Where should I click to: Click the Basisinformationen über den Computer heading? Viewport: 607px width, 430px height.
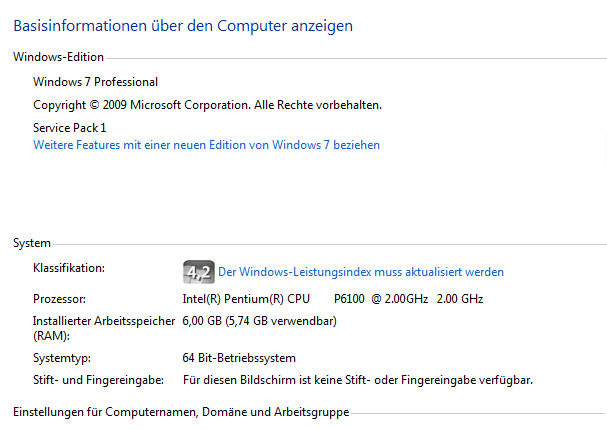[x=183, y=24]
